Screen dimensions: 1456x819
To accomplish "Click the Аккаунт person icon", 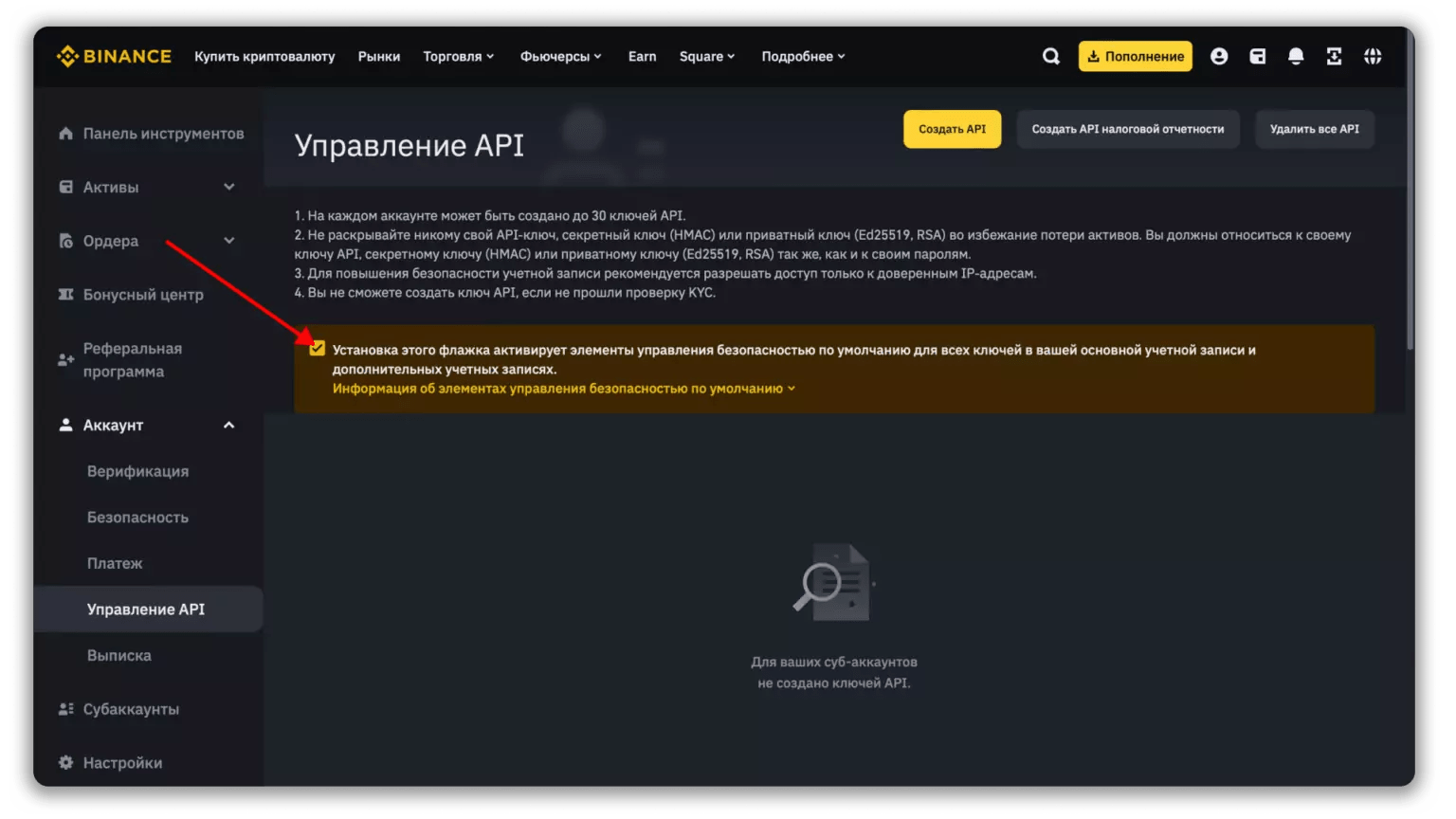I will point(65,426).
